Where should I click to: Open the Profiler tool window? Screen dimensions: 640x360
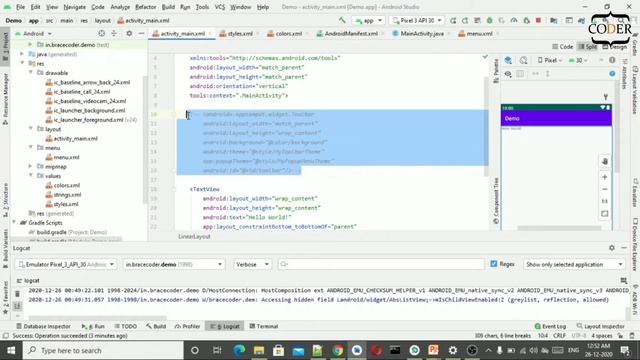[x=187, y=326]
